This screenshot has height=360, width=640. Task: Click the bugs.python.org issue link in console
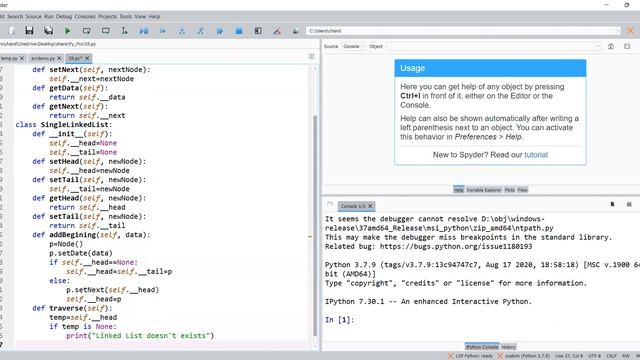[x=456, y=247]
